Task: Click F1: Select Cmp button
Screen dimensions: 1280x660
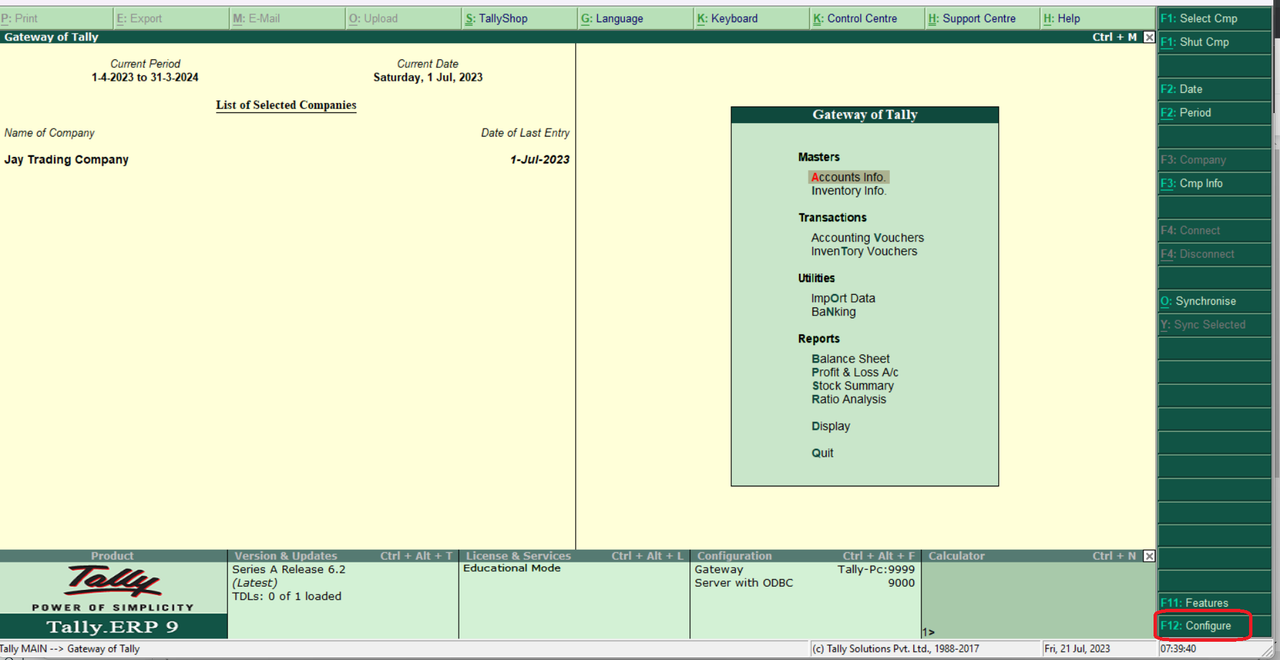Action: pos(1215,18)
